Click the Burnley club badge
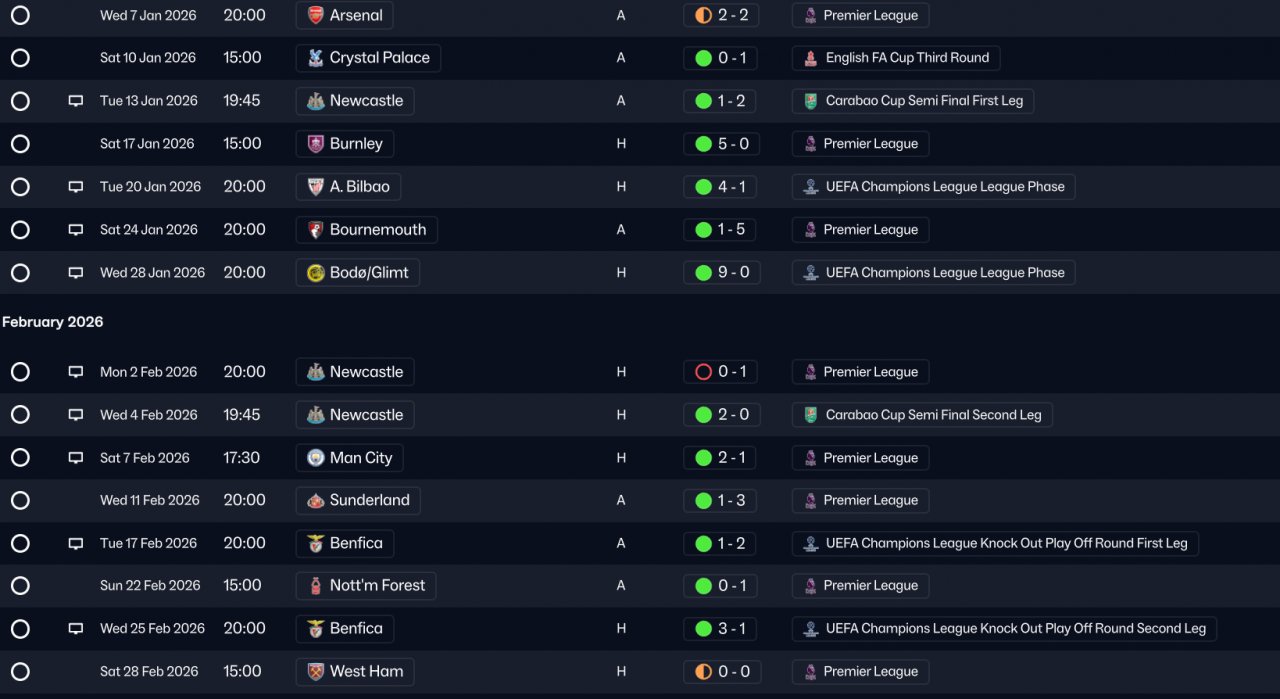 click(x=315, y=144)
